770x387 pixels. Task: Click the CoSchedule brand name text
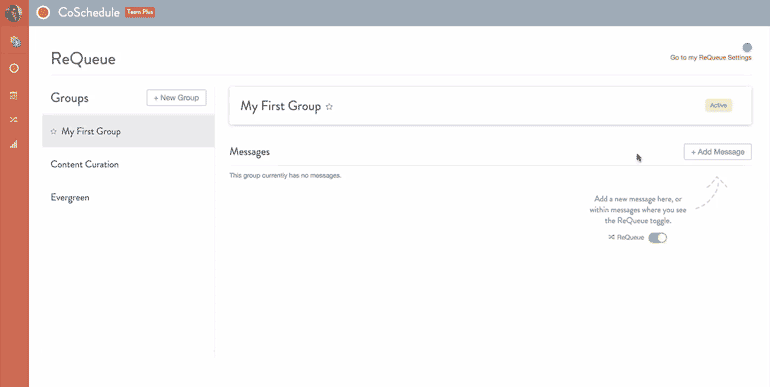[x=89, y=12]
